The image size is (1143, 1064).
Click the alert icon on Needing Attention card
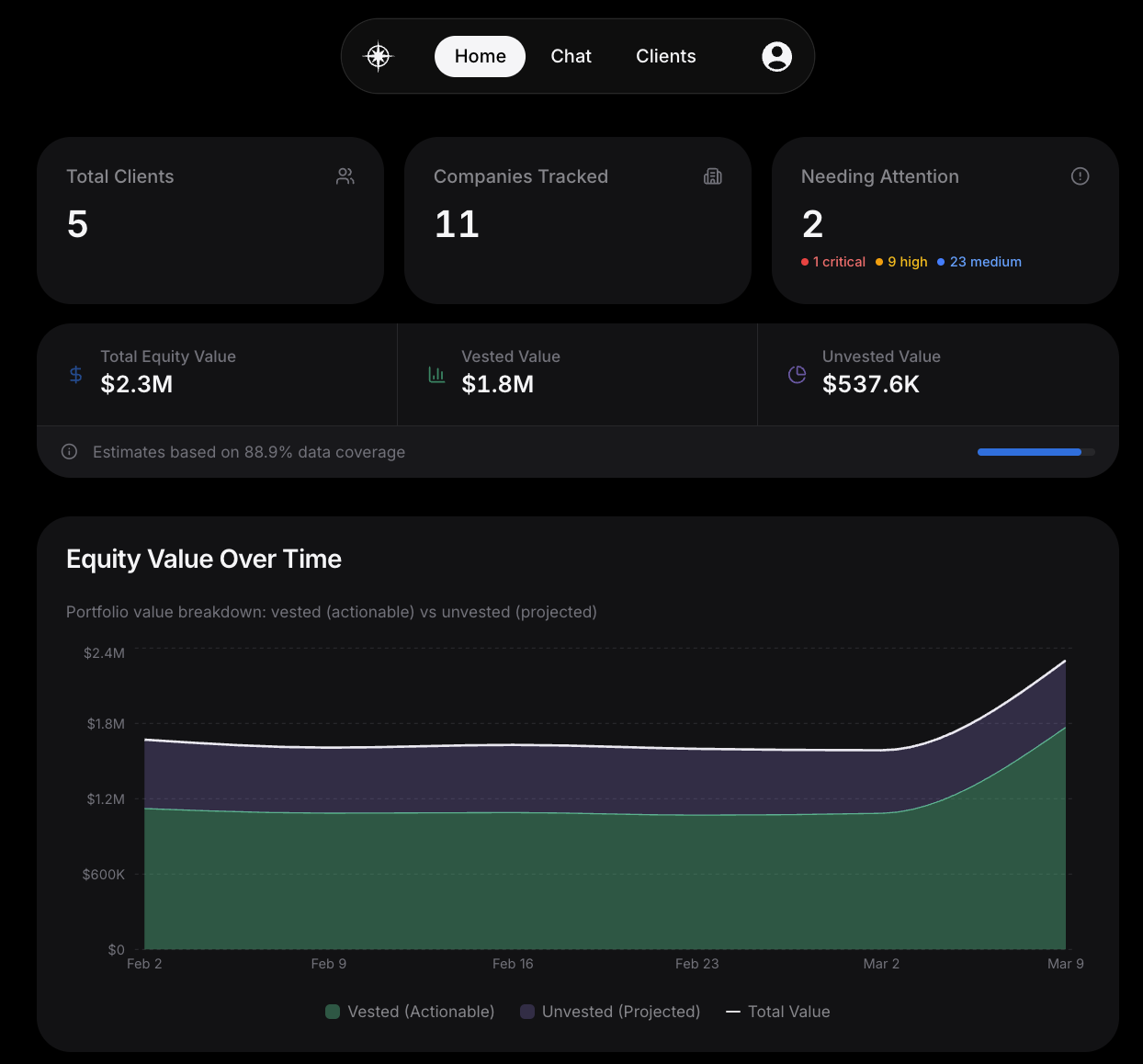pos(1080,175)
